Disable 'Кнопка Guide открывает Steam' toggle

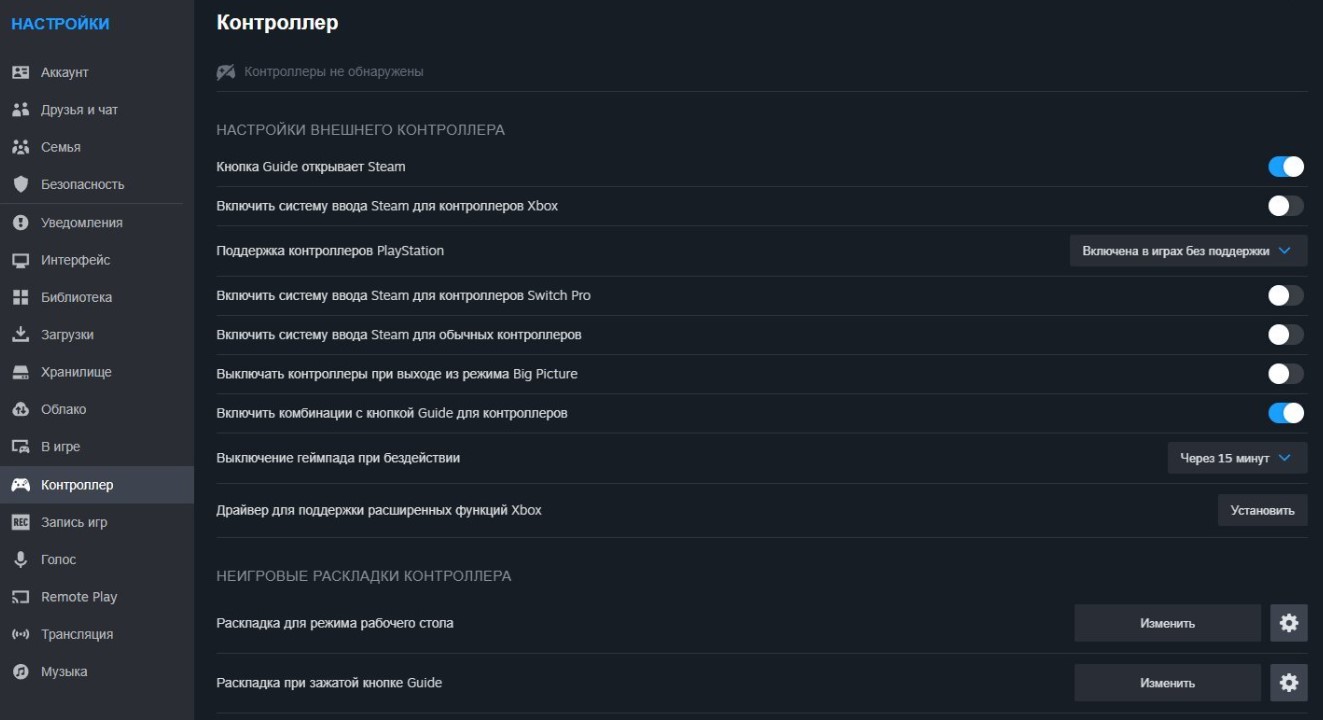[x=1286, y=167]
